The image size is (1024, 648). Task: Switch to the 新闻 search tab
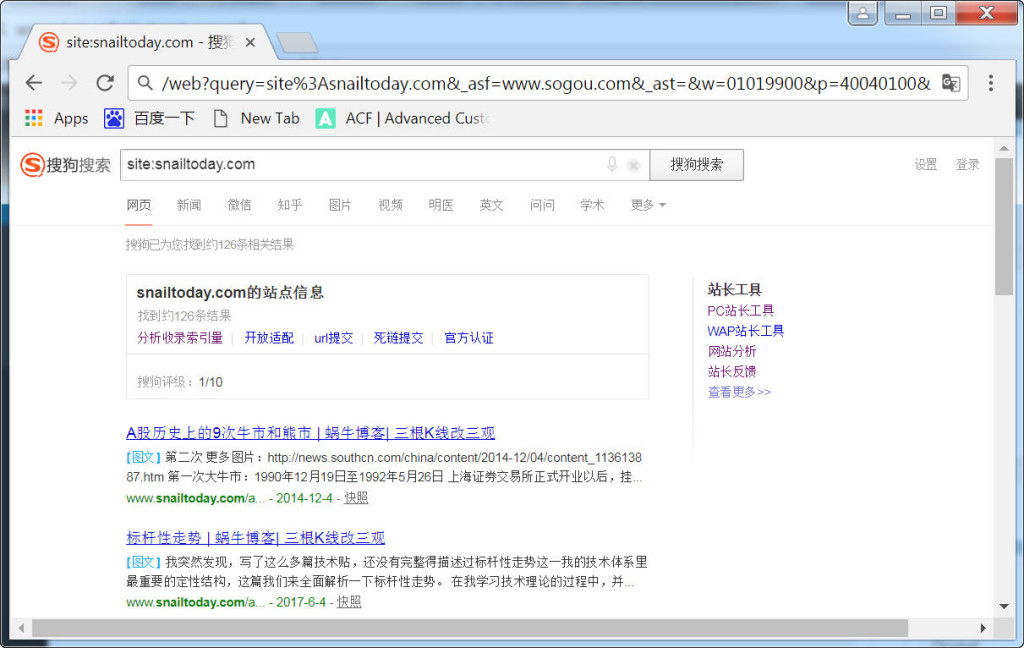189,205
